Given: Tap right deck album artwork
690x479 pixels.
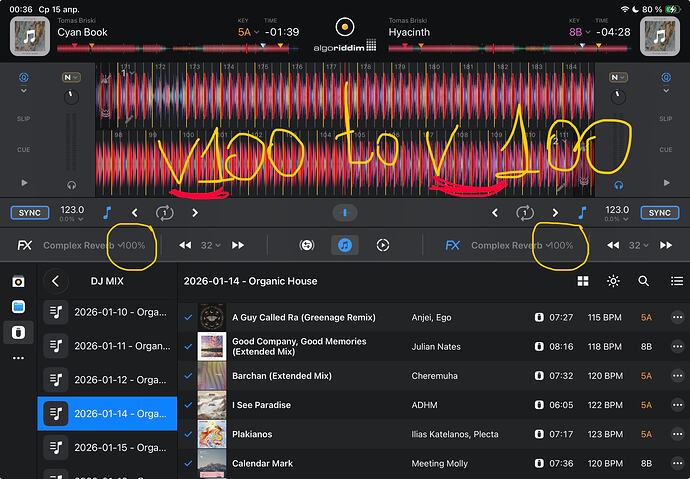Looking at the screenshot, I should tap(659, 37).
